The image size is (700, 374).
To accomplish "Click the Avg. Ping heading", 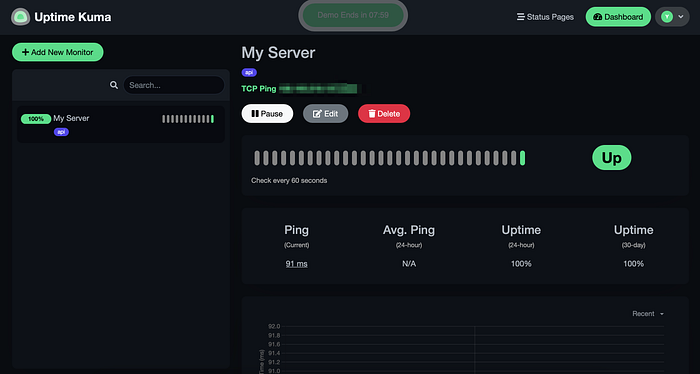I will point(409,230).
